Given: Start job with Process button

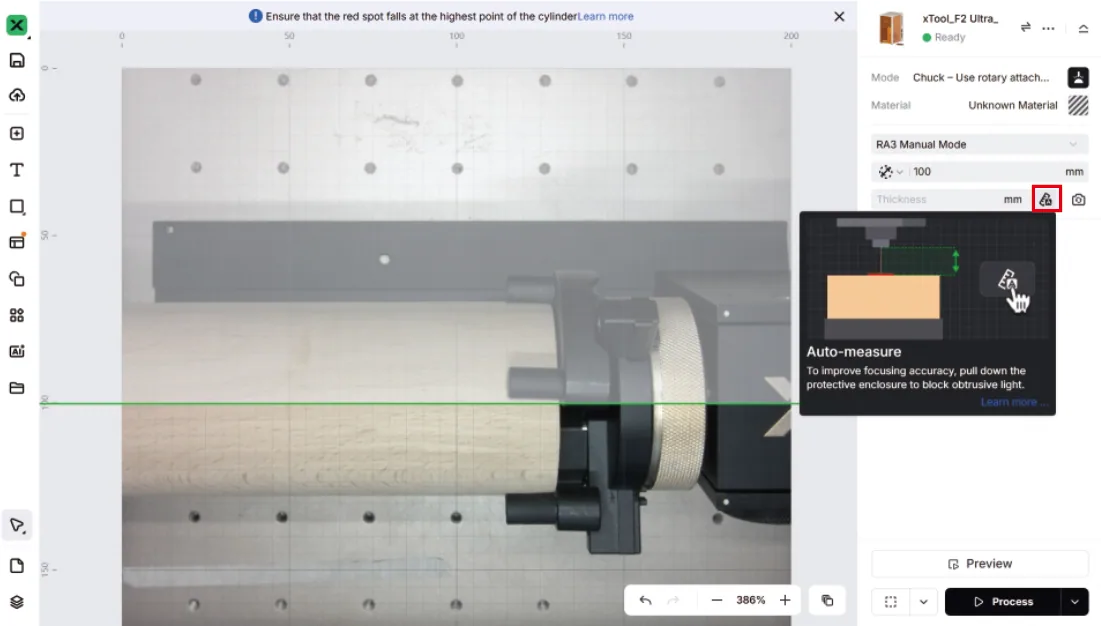Looking at the screenshot, I should pos(1003,601).
